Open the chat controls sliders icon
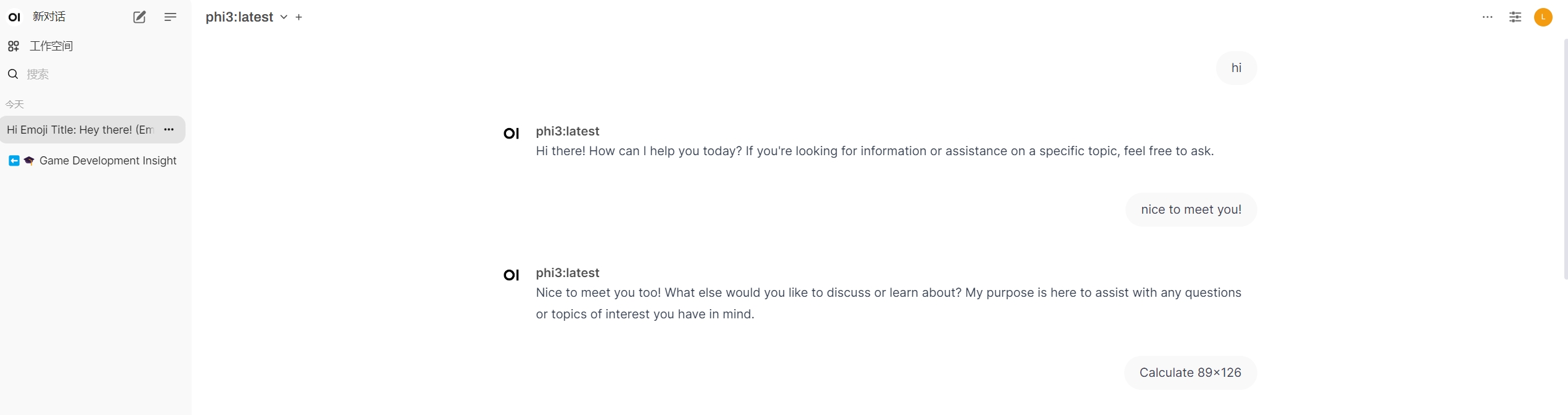 tap(1515, 17)
